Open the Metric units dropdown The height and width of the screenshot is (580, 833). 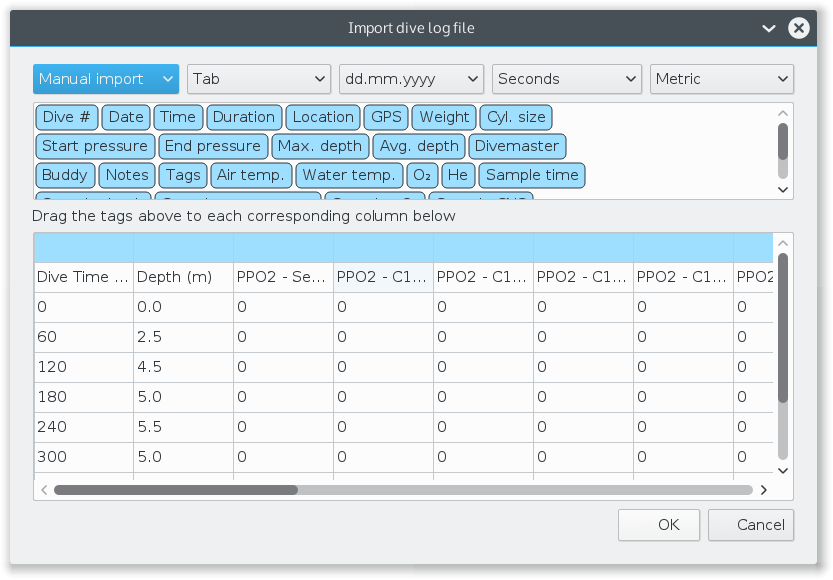[721, 79]
